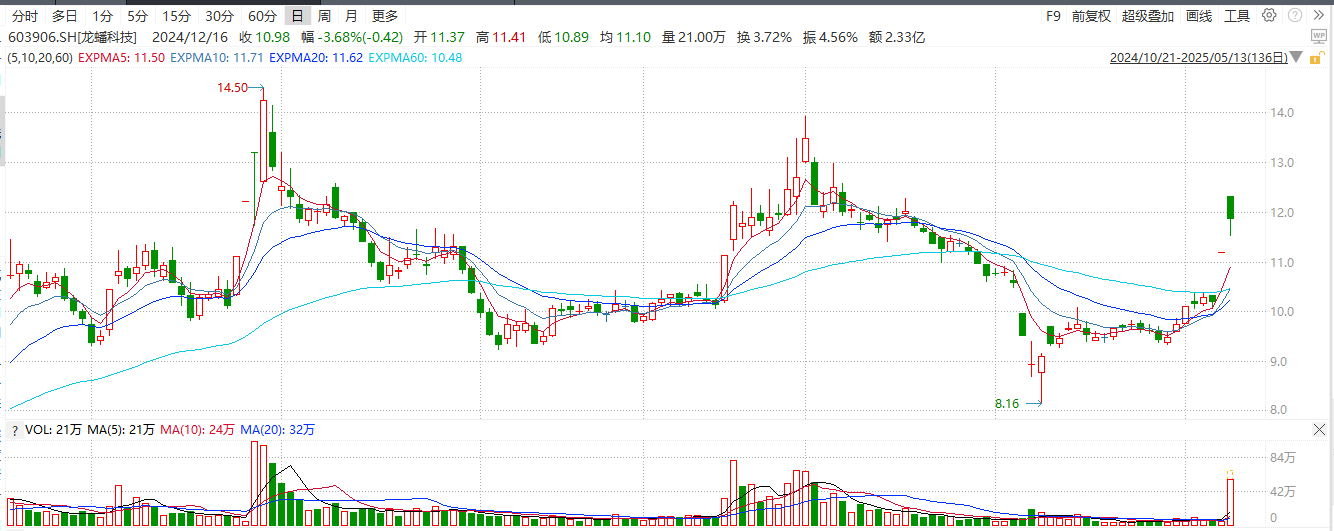The width and height of the screenshot is (1334, 531).
Task: Click the 14.0 price axis label
Action: pyautogui.click(x=1282, y=113)
